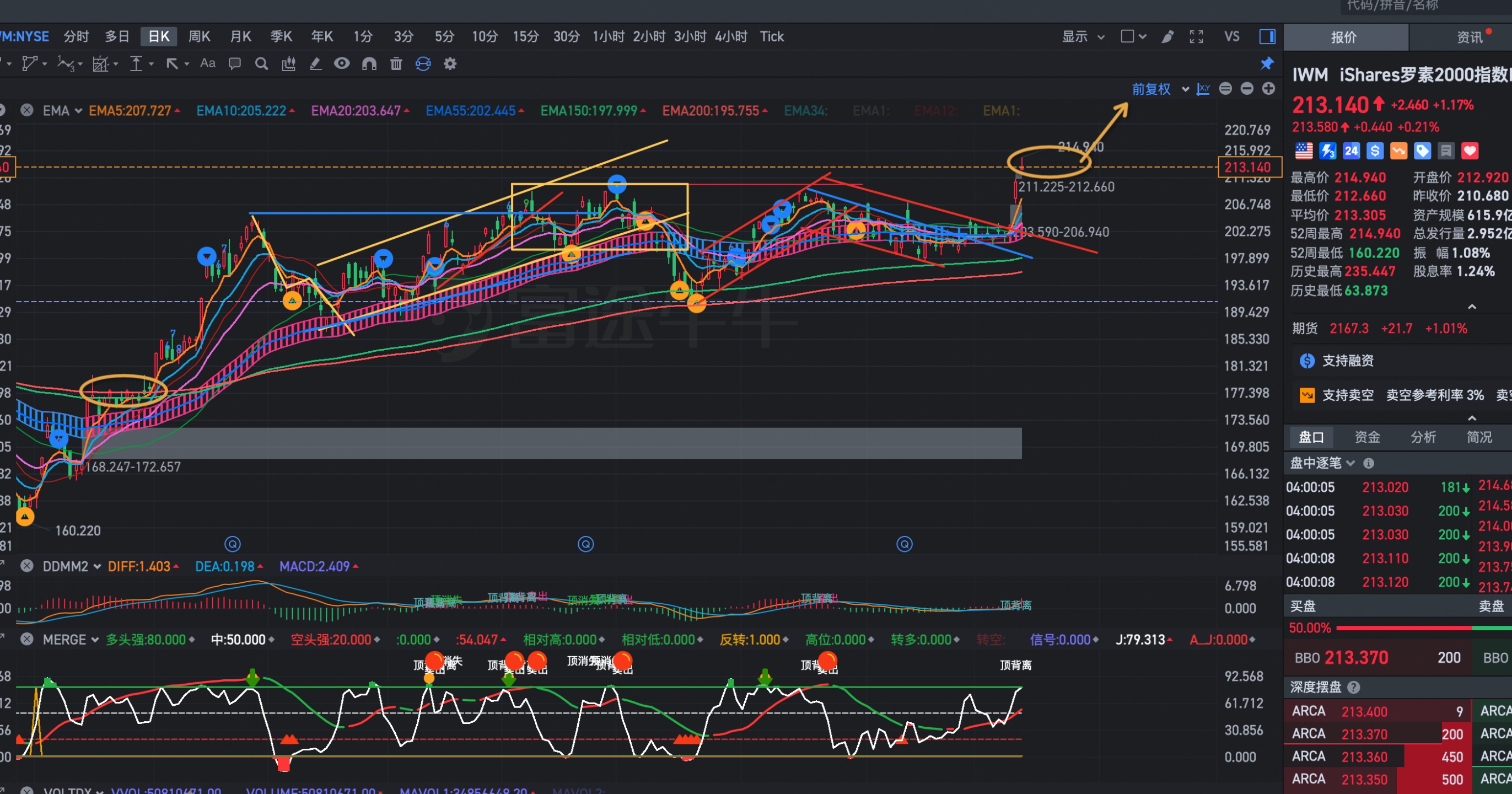Click the blue pin icon
Screen dimensions: 1512x794
(x=1267, y=63)
